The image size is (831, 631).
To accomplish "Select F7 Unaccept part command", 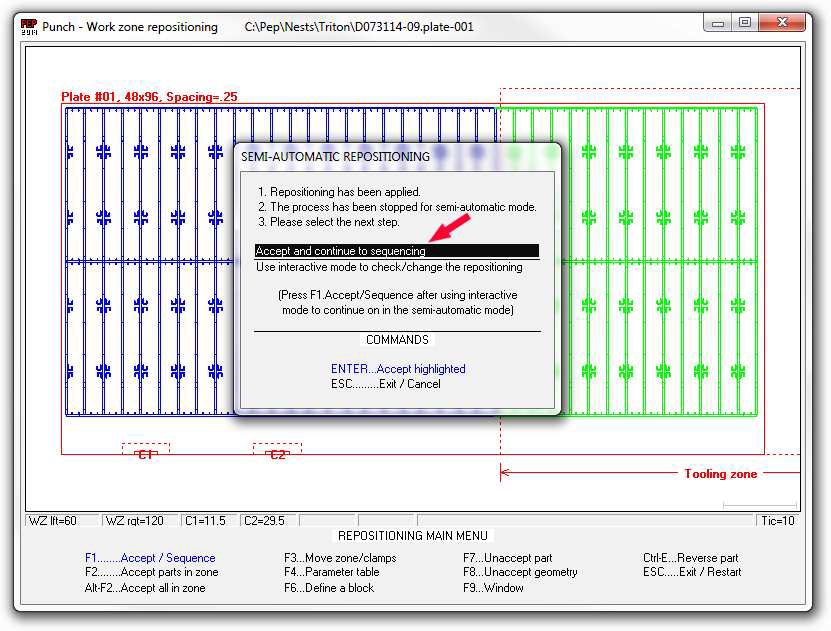I will click(507, 558).
